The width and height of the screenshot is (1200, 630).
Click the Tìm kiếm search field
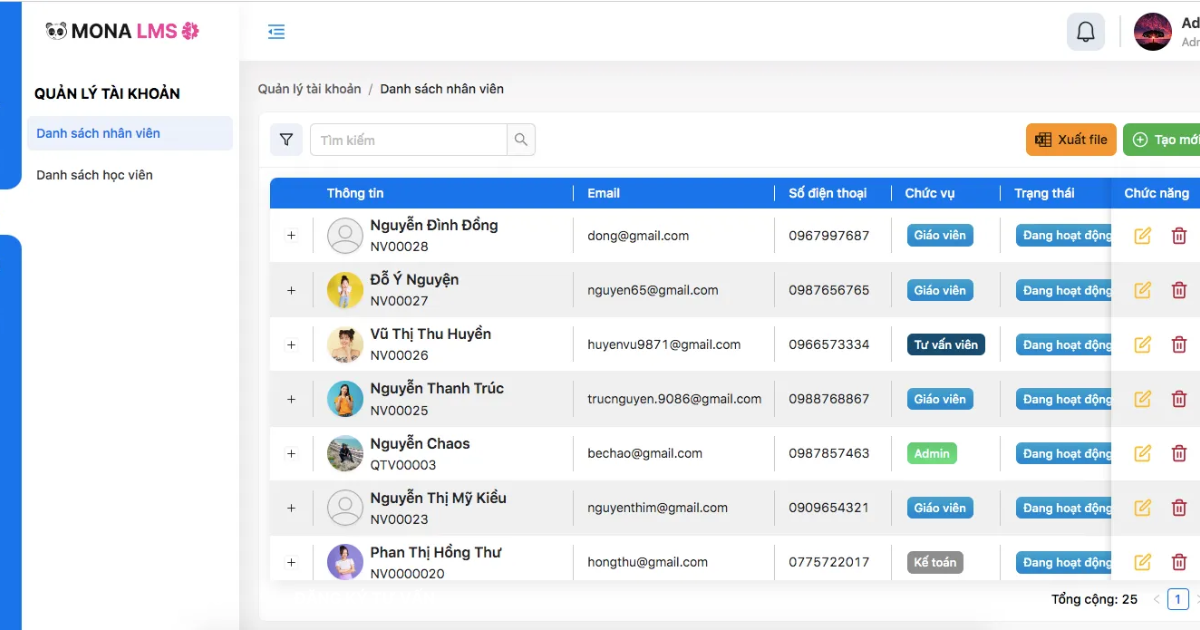point(408,140)
